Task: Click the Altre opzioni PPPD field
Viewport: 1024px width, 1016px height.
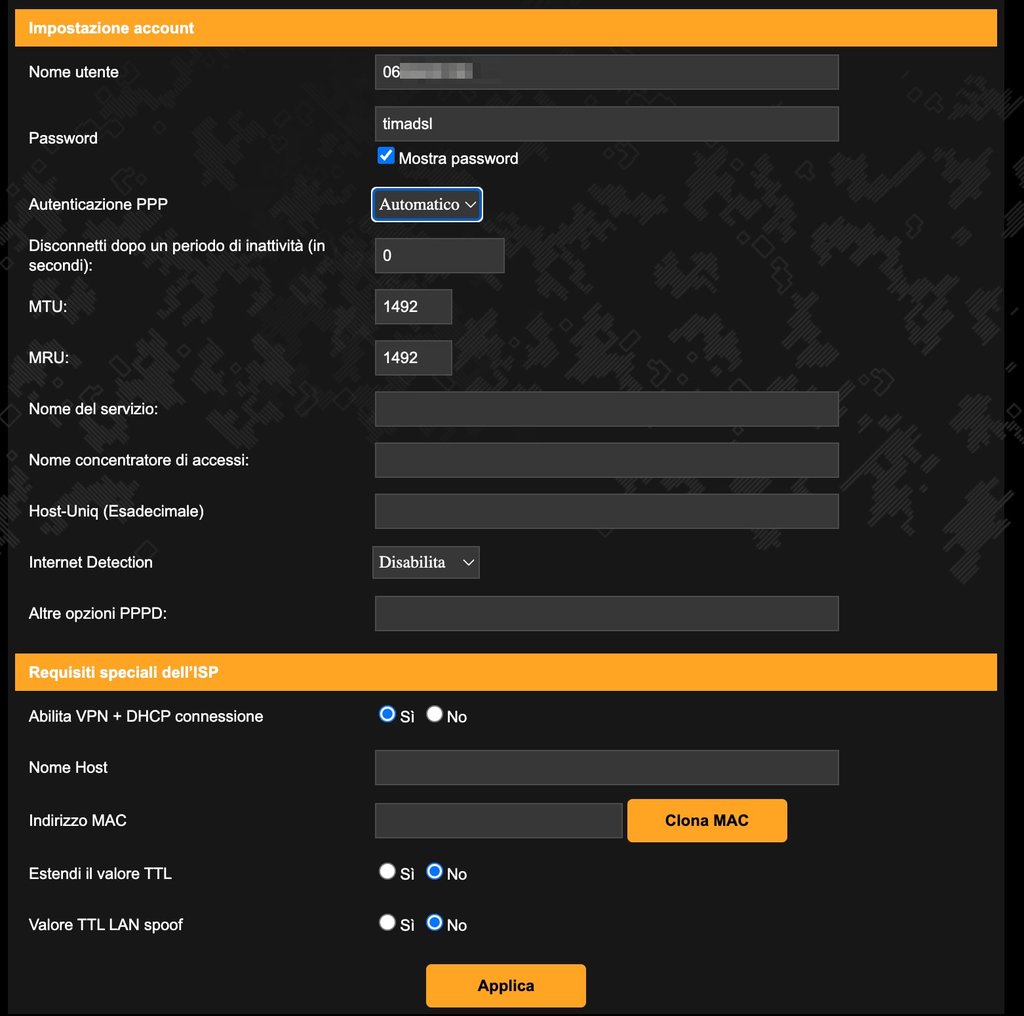Action: click(x=606, y=613)
